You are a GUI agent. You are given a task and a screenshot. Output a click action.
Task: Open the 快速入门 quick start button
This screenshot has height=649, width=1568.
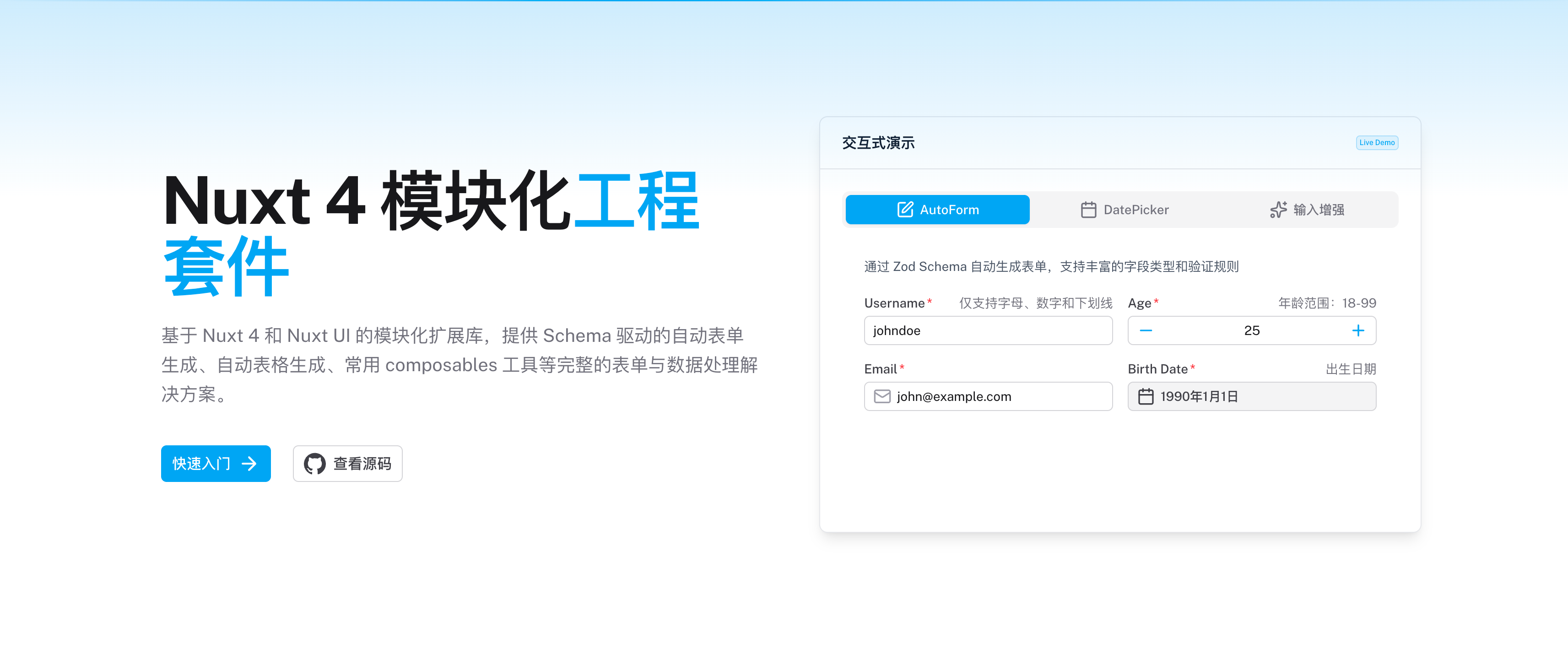point(215,464)
